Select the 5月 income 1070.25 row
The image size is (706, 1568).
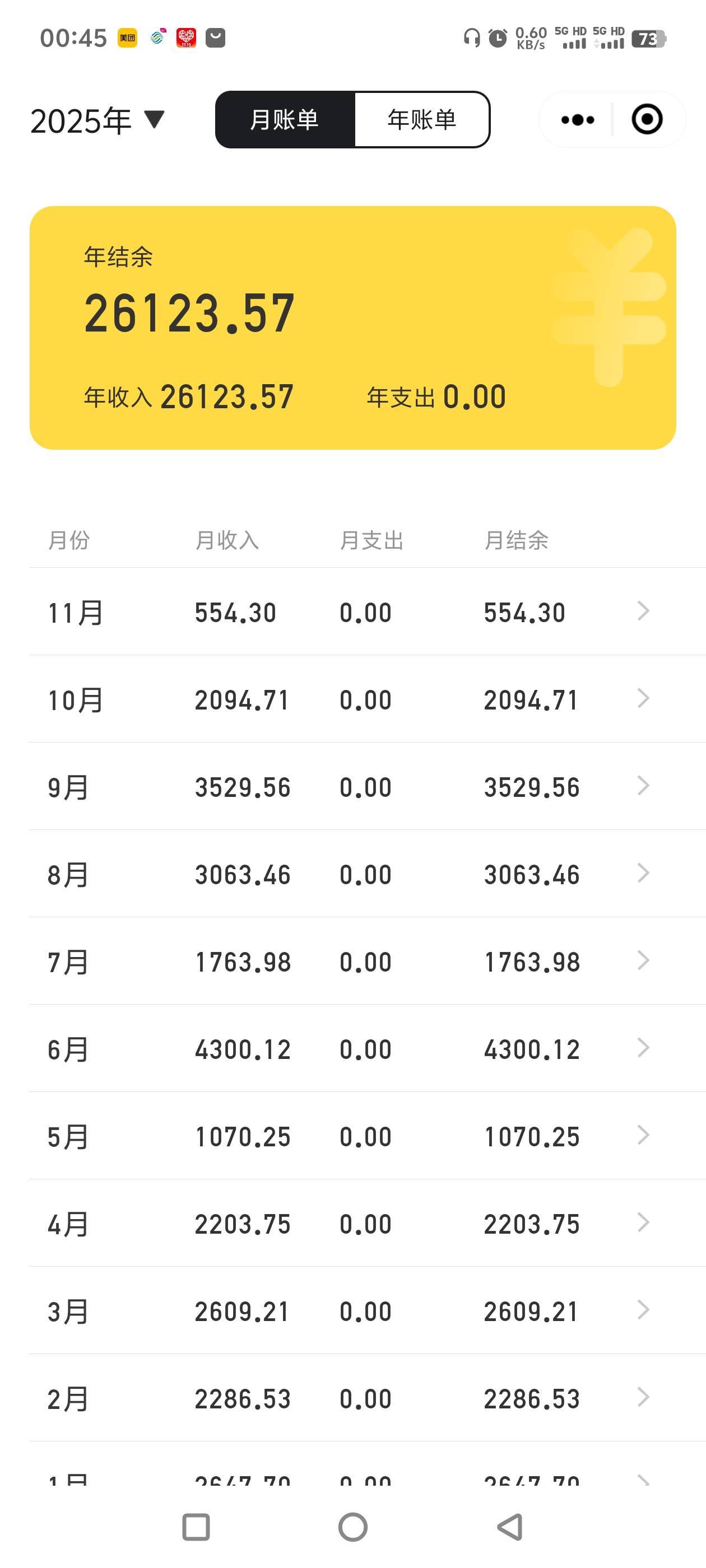click(x=243, y=1136)
